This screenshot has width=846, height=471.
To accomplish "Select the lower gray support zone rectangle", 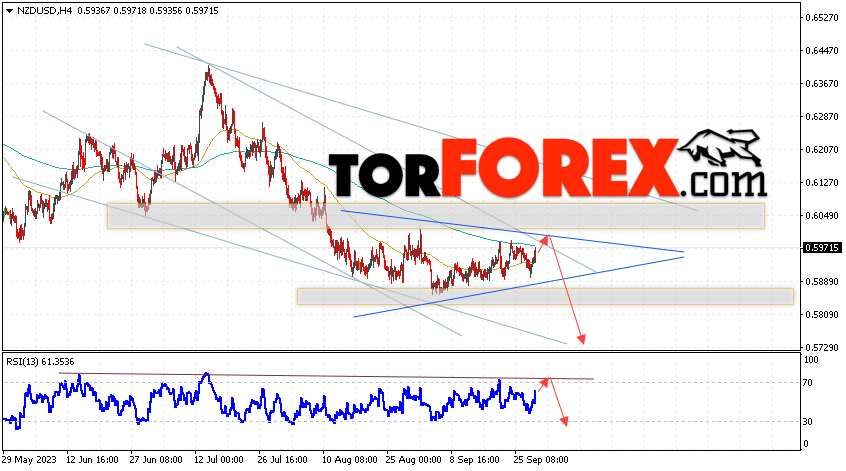I will (545, 296).
